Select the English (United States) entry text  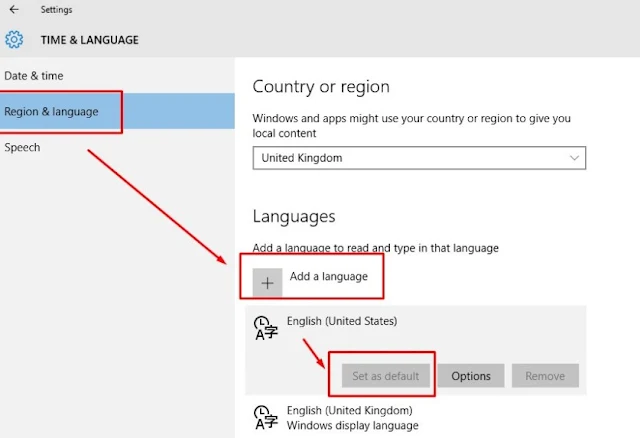342,321
